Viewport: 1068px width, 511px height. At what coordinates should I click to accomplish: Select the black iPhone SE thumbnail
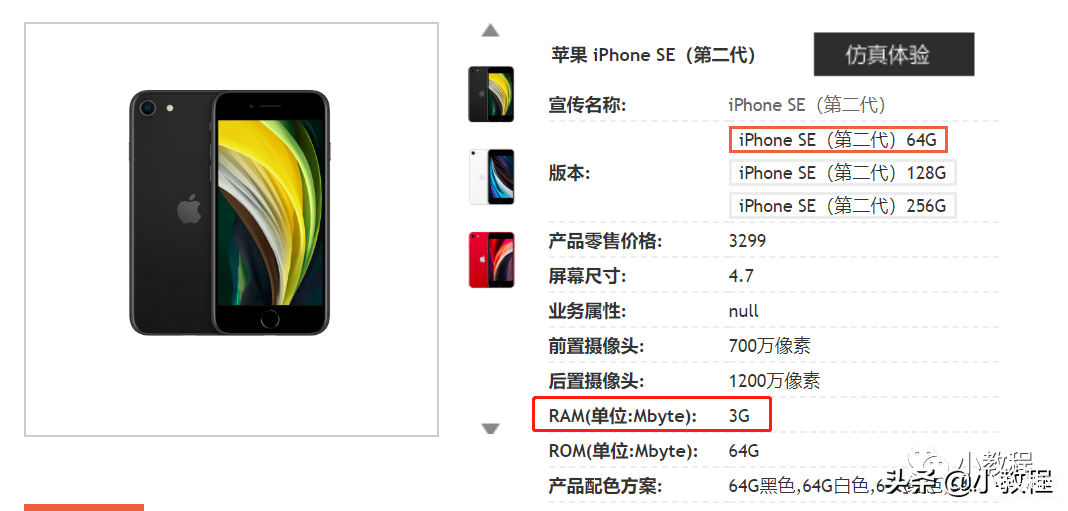pyautogui.click(x=491, y=94)
